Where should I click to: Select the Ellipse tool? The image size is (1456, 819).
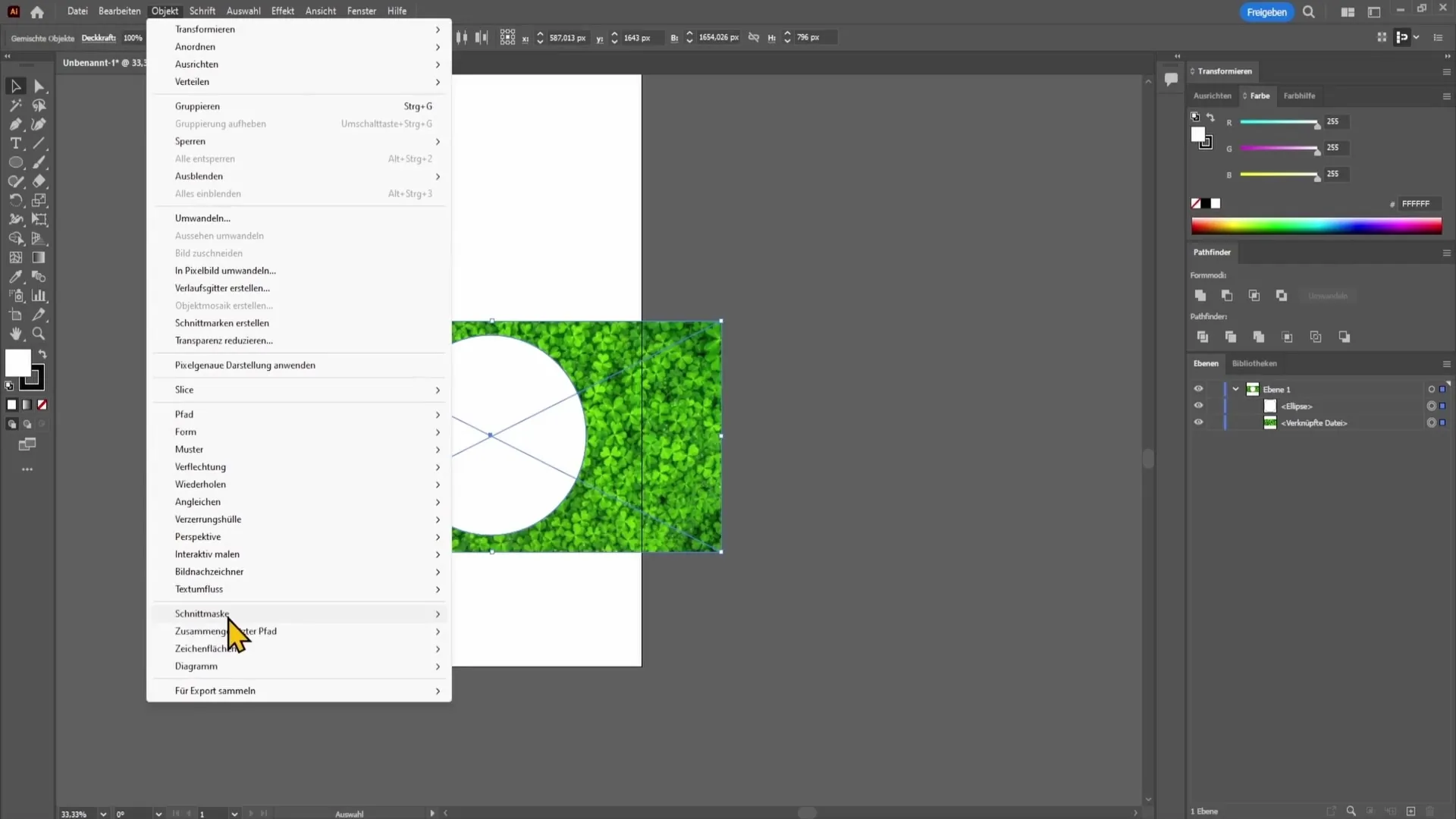click(15, 162)
